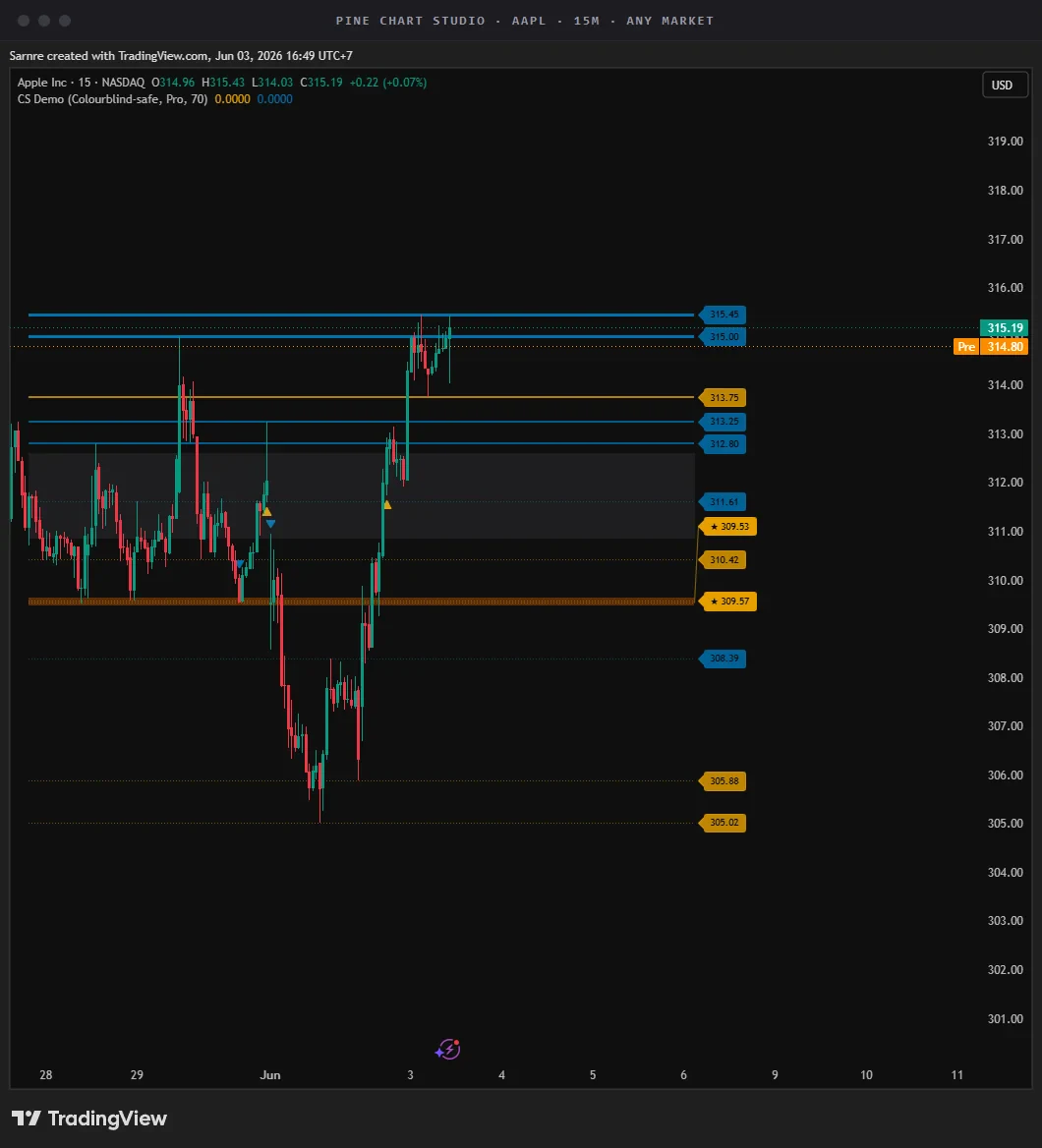Click the 312.00 price axis label
Viewport: 1042px width, 1148px height.
[x=1005, y=483]
